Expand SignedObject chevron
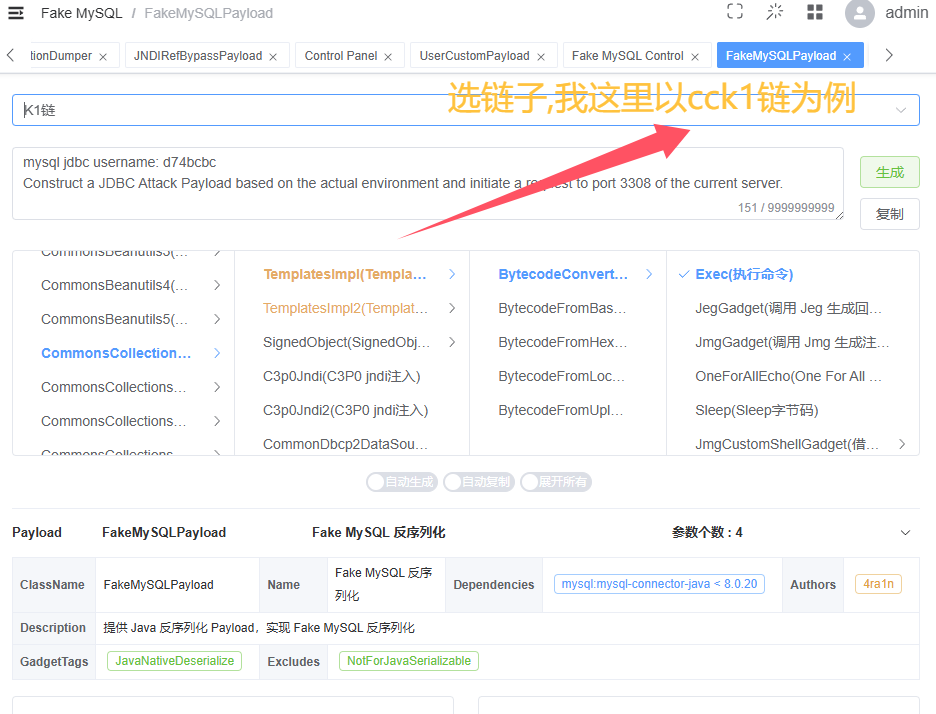This screenshot has height=714, width=936. (452, 342)
